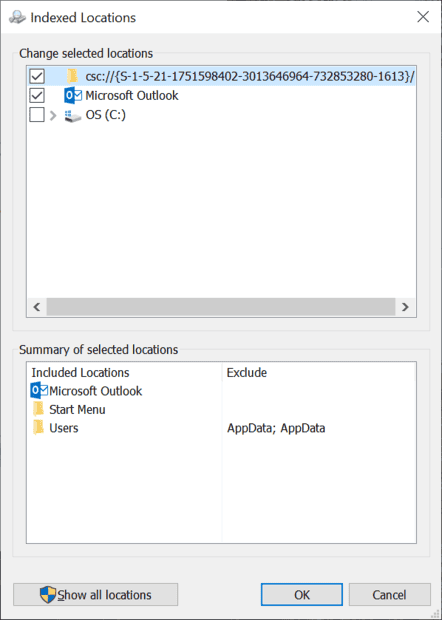Click the OK button
Screen dimensions: 442x620
tap(302, 595)
